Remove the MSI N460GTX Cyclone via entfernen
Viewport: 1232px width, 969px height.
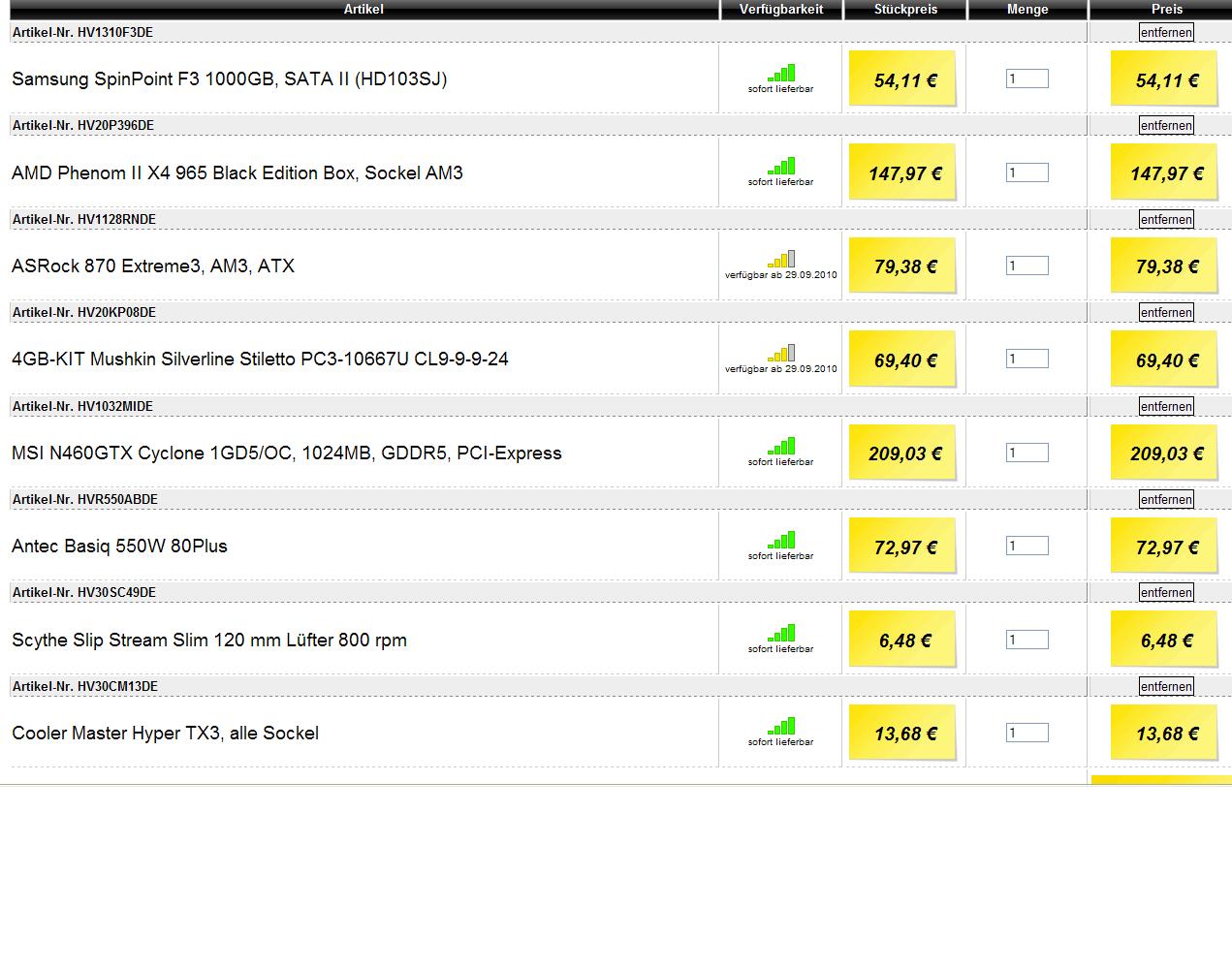(x=1166, y=406)
